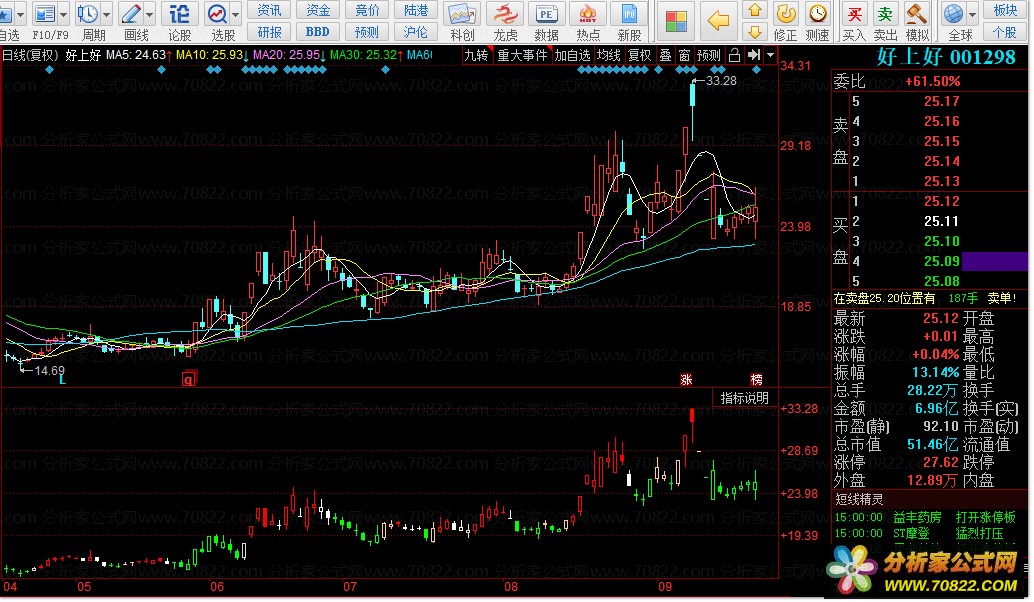
Task: Open the 指标说明 indicator description
Action: (x=745, y=398)
